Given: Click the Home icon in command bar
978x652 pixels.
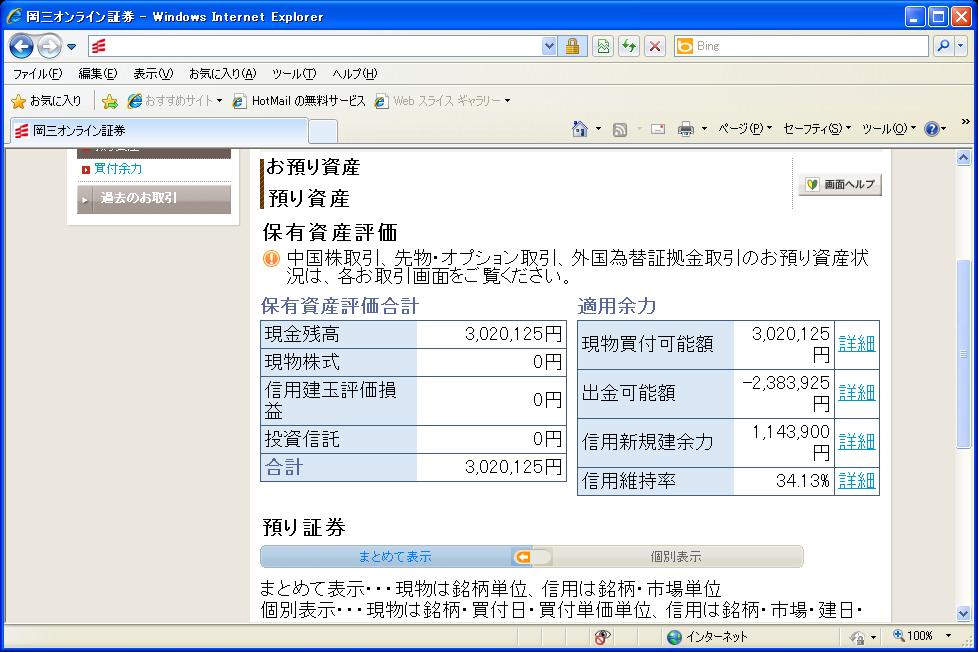Looking at the screenshot, I should pos(580,129).
